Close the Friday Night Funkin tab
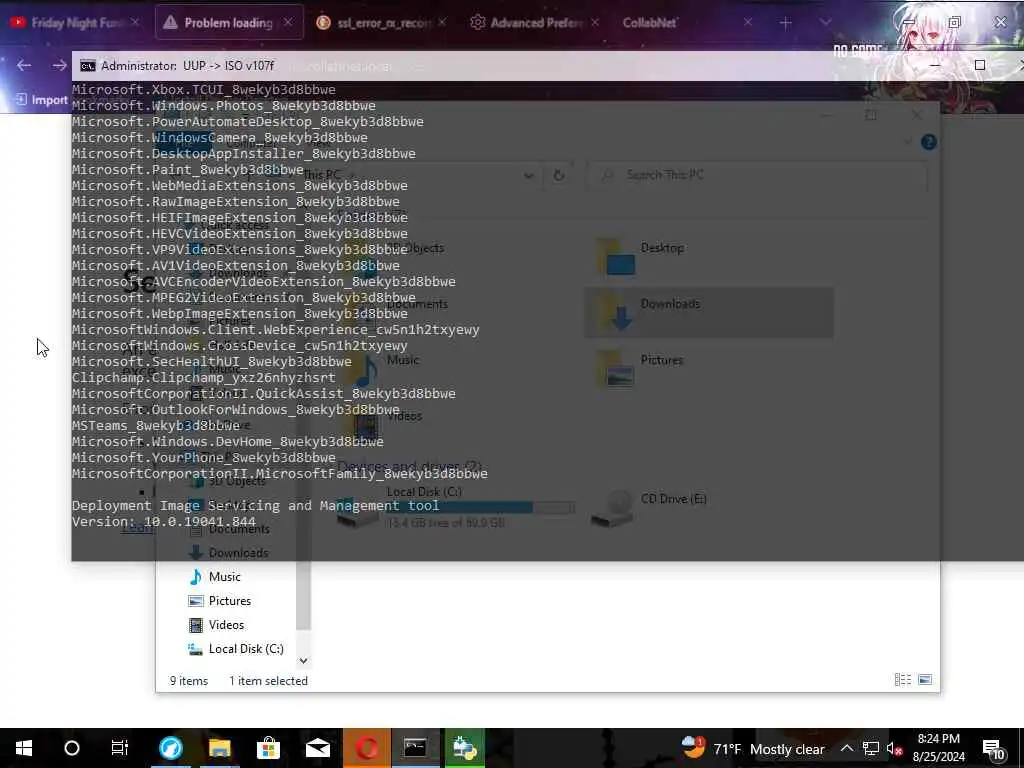Screen dimensions: 1024x768 (x=135, y=22)
